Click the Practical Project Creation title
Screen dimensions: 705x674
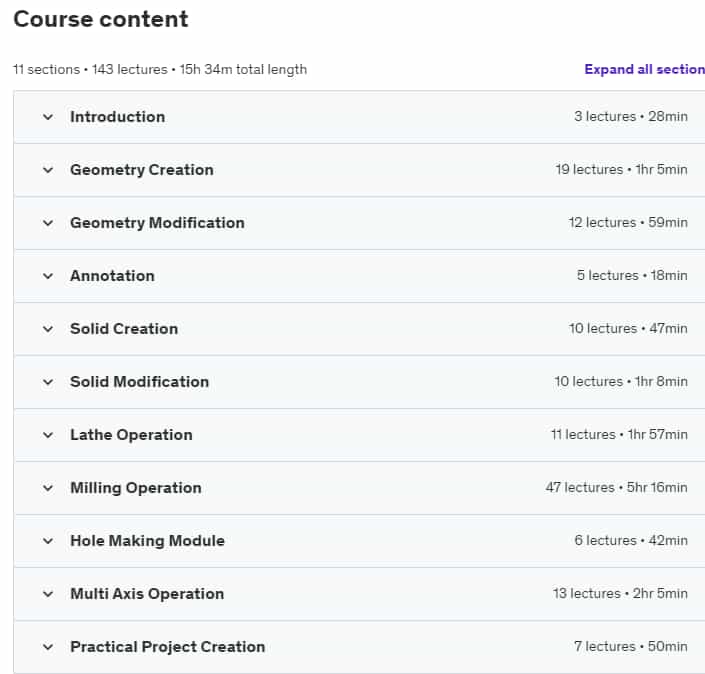pyautogui.click(x=167, y=647)
